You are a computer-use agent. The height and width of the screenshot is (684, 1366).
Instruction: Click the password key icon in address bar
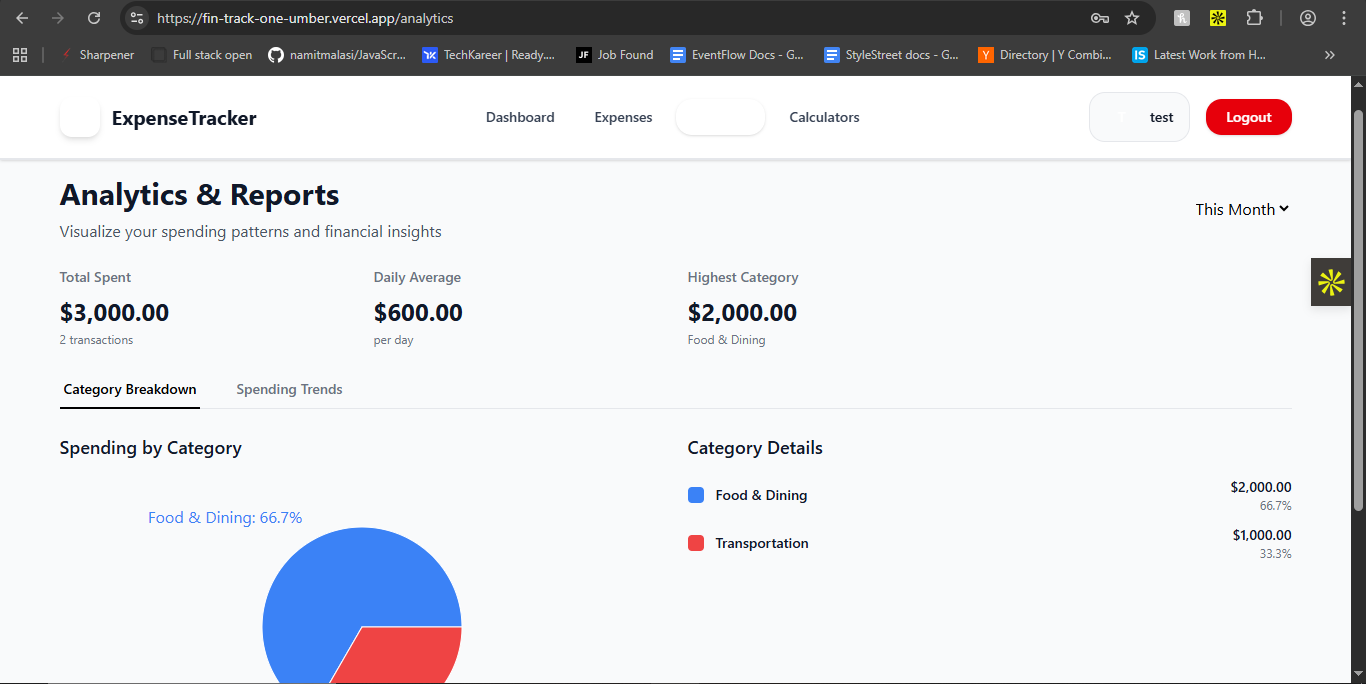point(1099,18)
